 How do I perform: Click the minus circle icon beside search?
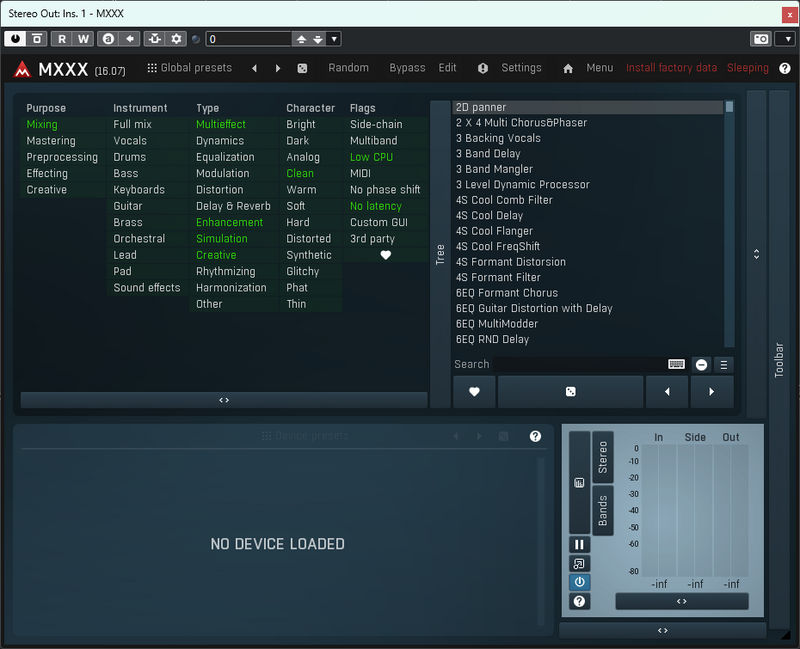point(702,365)
